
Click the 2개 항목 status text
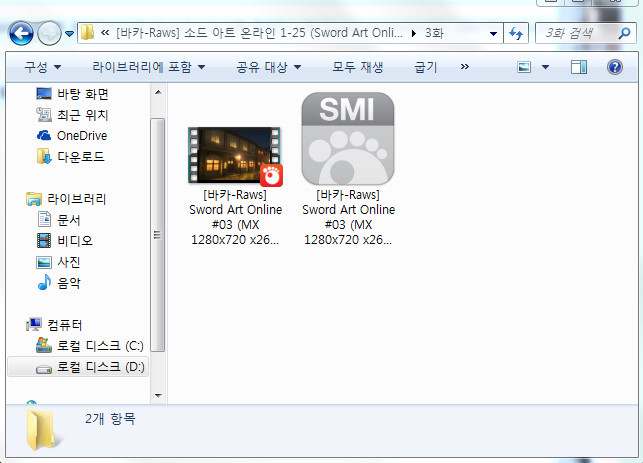[110, 418]
